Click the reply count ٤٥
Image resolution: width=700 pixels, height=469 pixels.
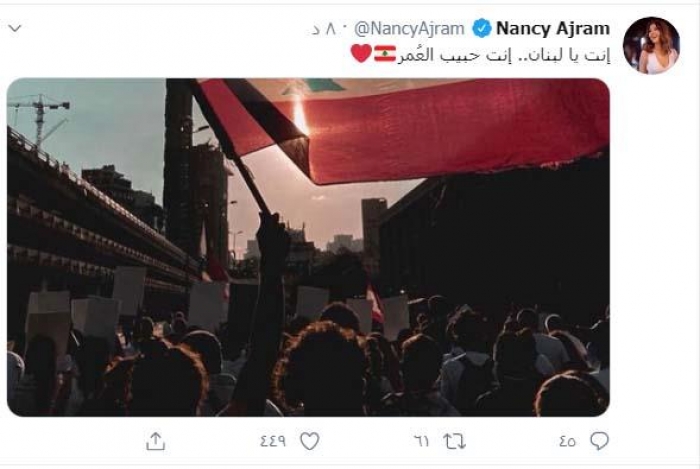pos(567,441)
